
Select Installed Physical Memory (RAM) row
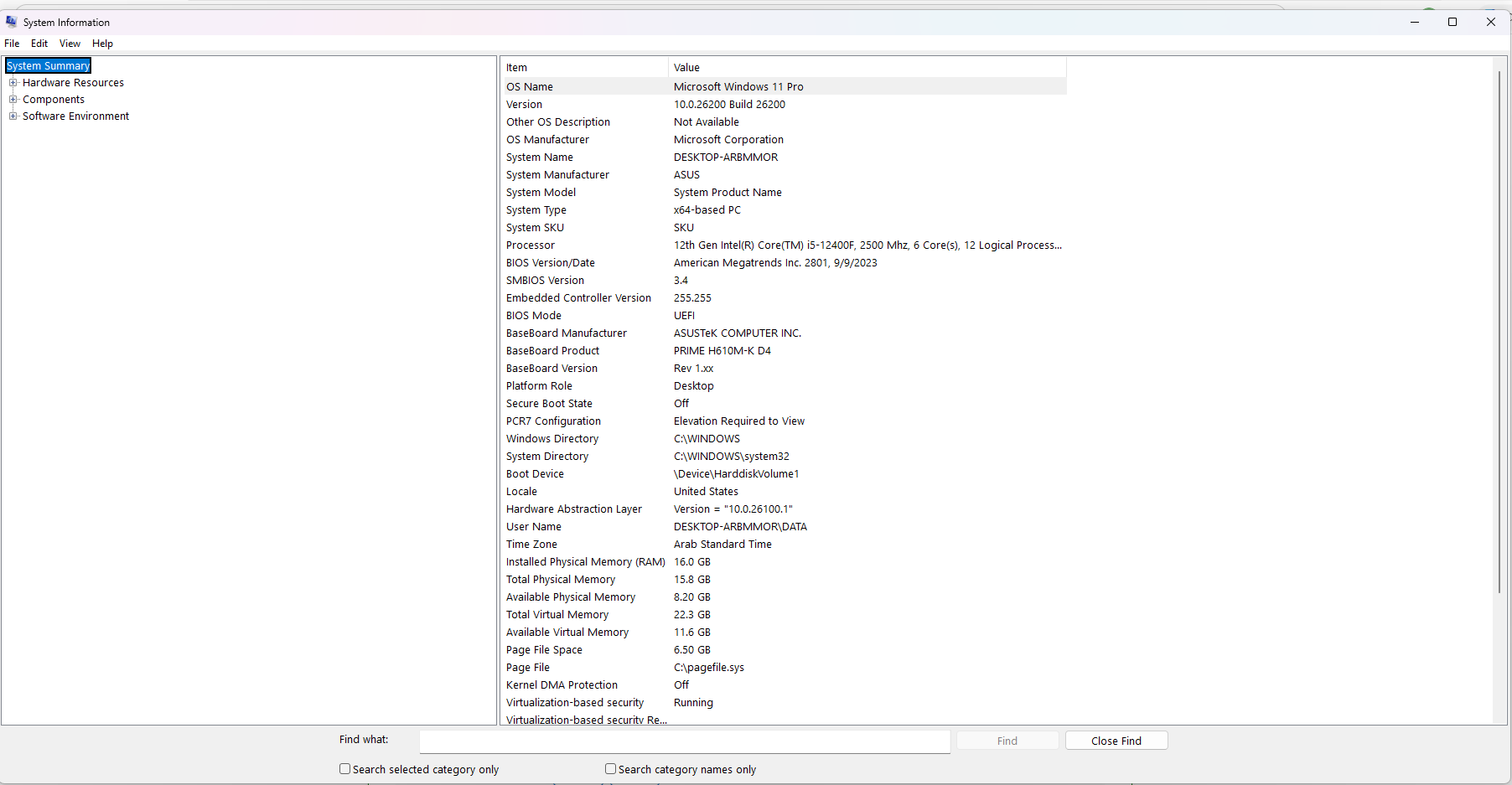click(784, 562)
